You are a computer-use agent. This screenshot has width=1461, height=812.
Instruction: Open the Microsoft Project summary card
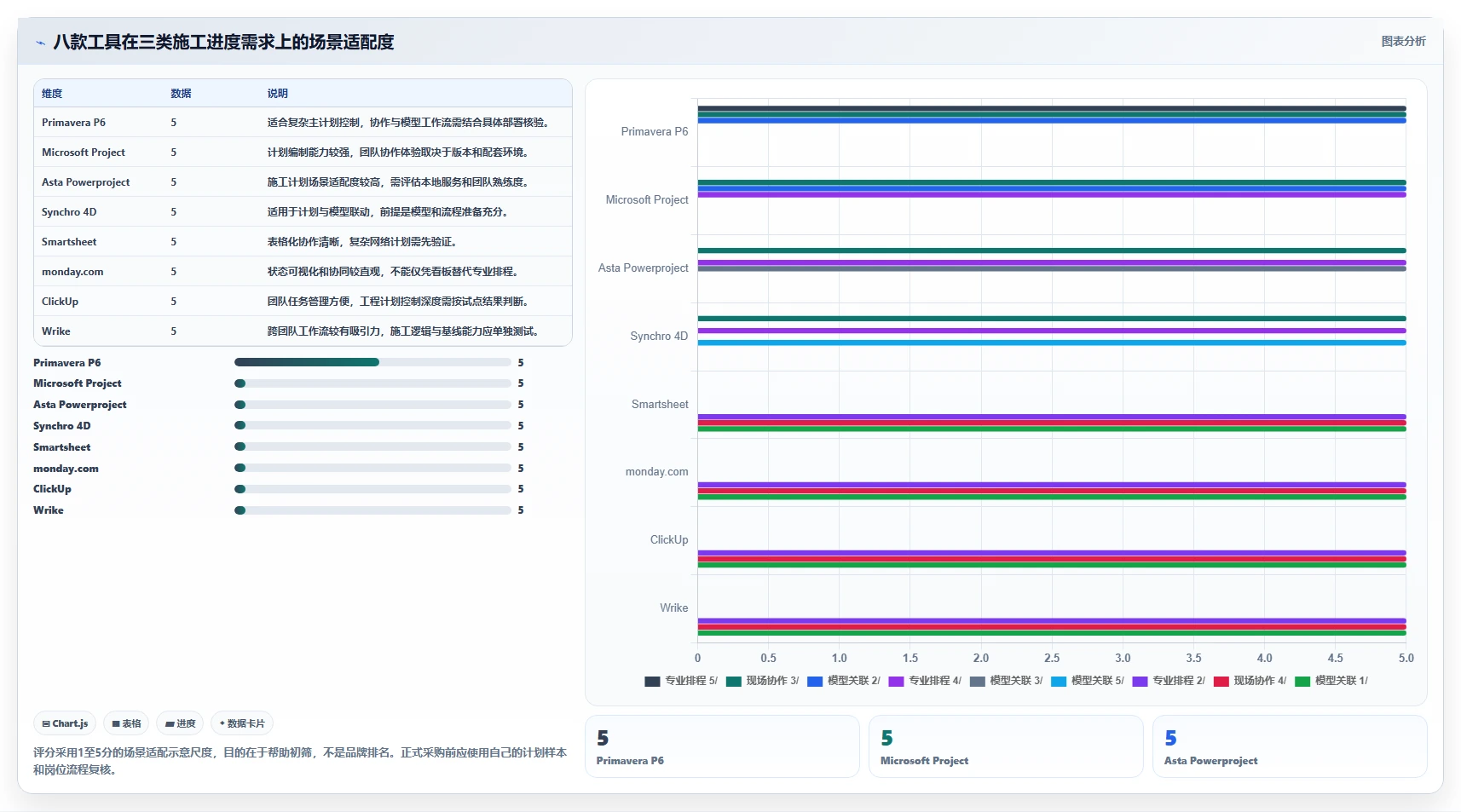coord(1006,746)
